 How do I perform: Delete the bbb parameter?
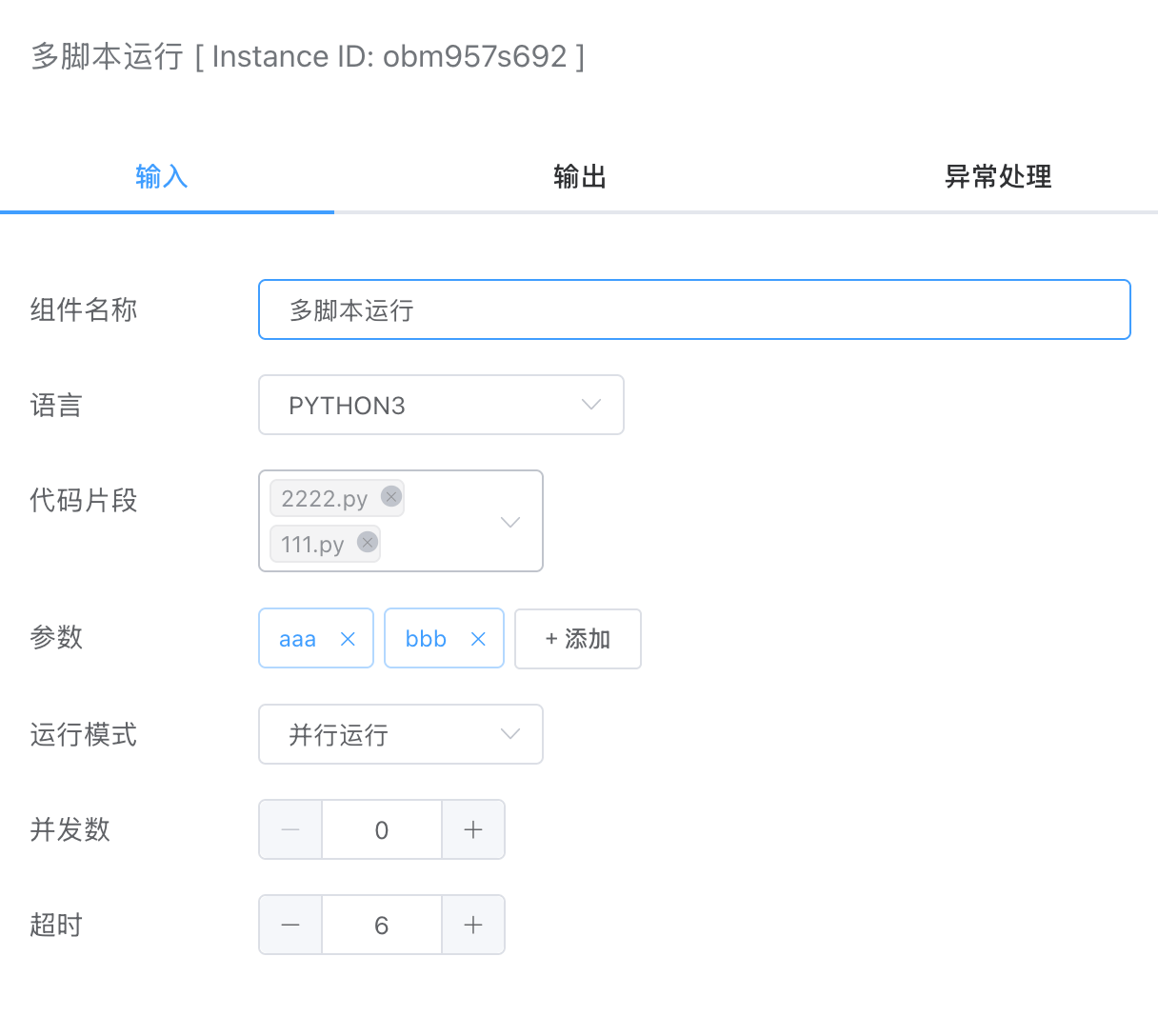pos(477,638)
